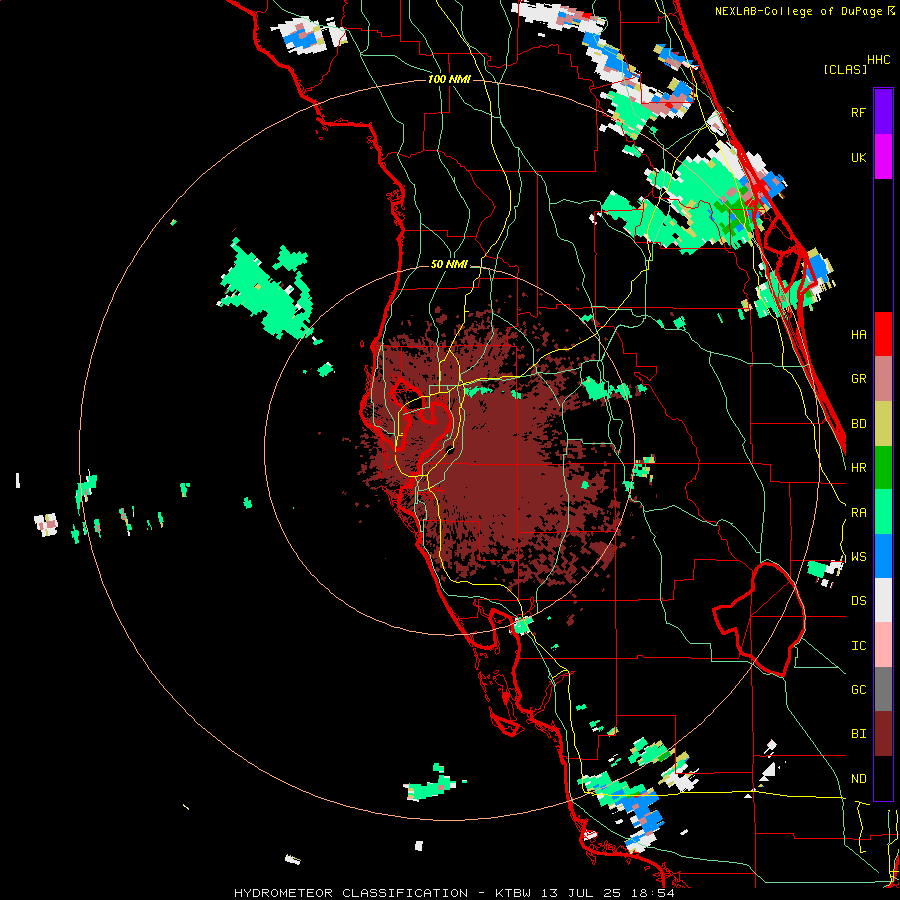Click the '18:54' timestamp
Image resolution: width=900 pixels, height=900 pixels.
[x=653, y=893]
